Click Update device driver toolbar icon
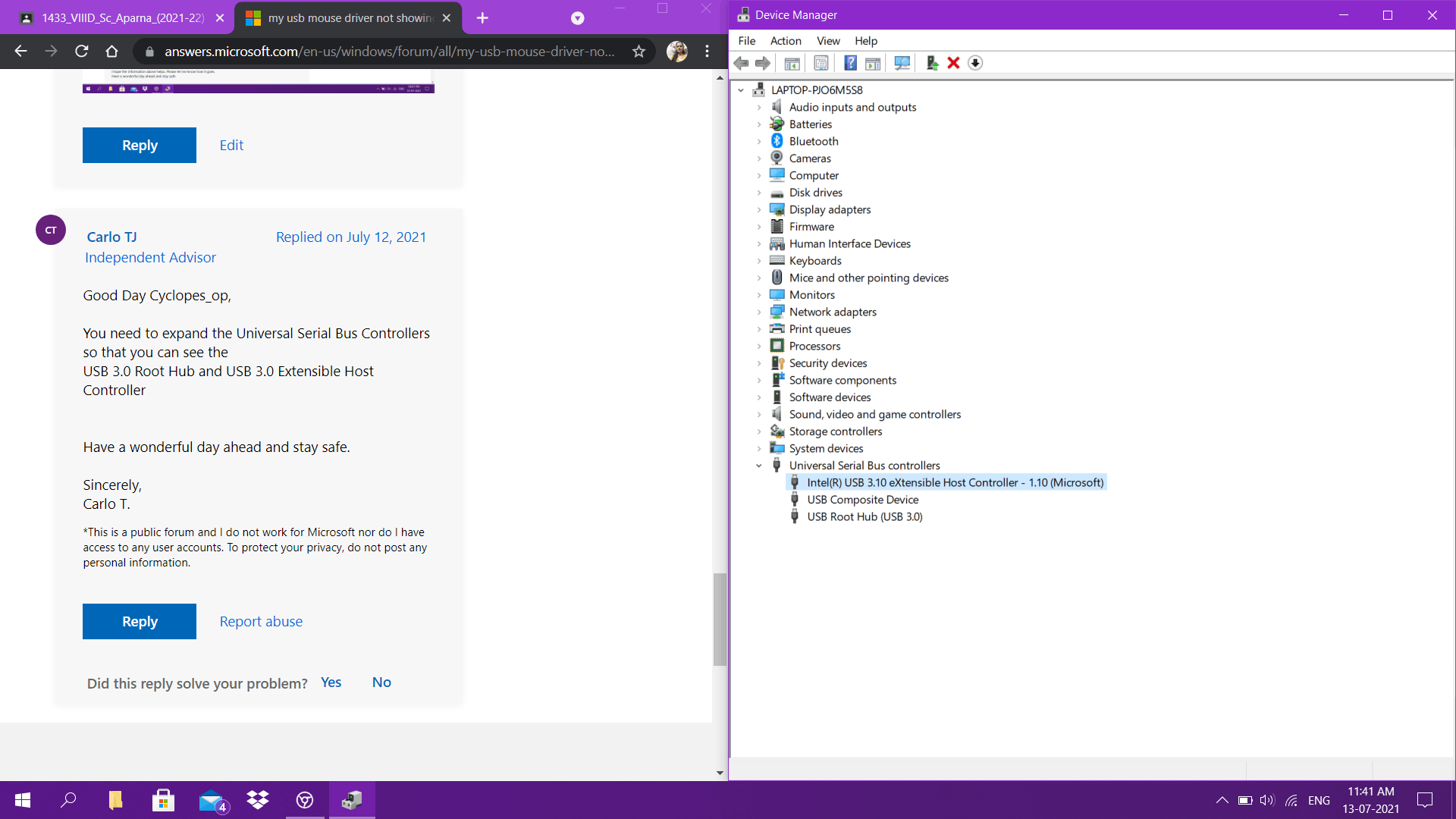The width and height of the screenshot is (1456, 819). [x=932, y=63]
